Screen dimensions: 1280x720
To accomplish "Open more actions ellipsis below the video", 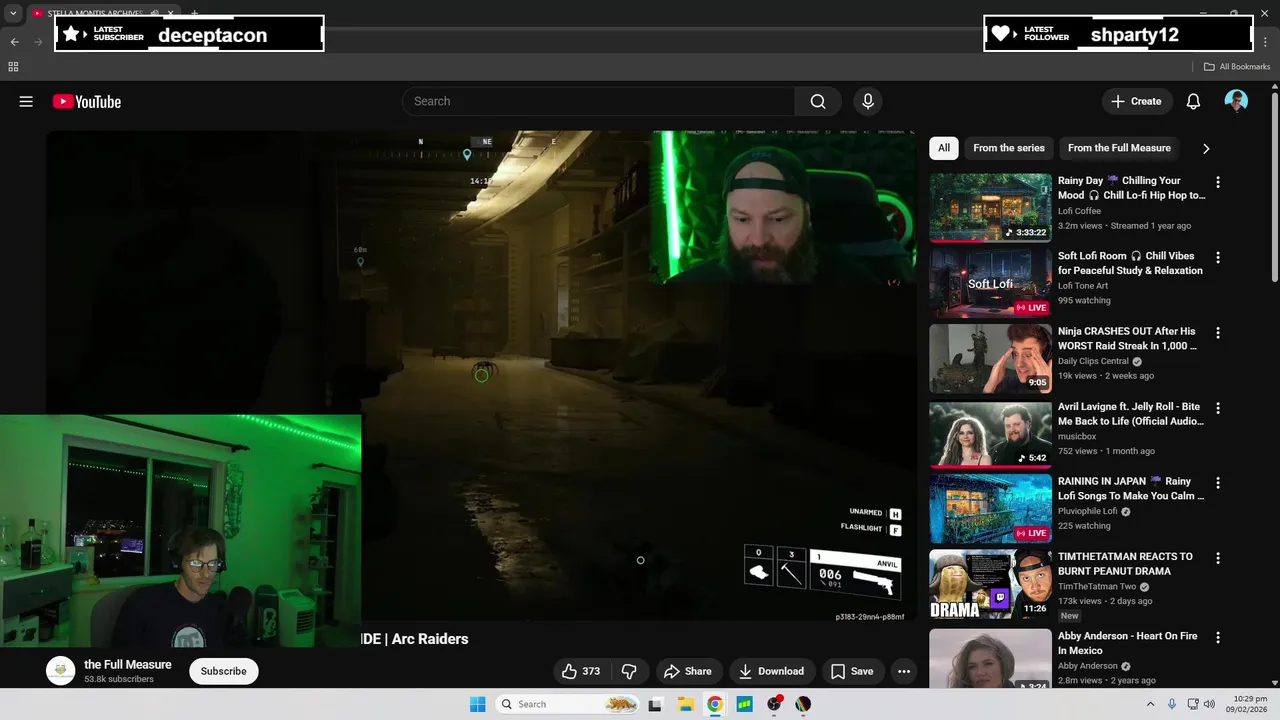I will click(x=904, y=671).
